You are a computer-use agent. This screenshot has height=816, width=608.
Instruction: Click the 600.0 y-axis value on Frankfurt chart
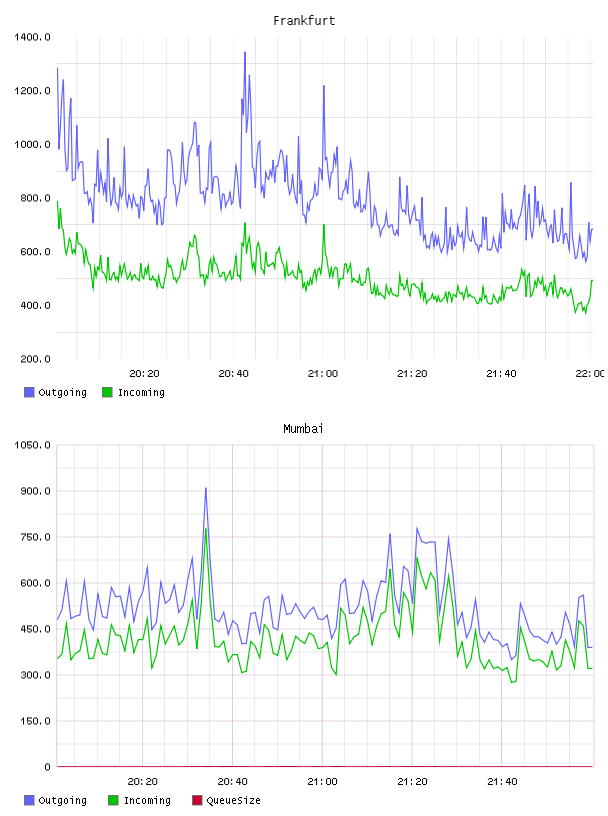(x=35, y=251)
